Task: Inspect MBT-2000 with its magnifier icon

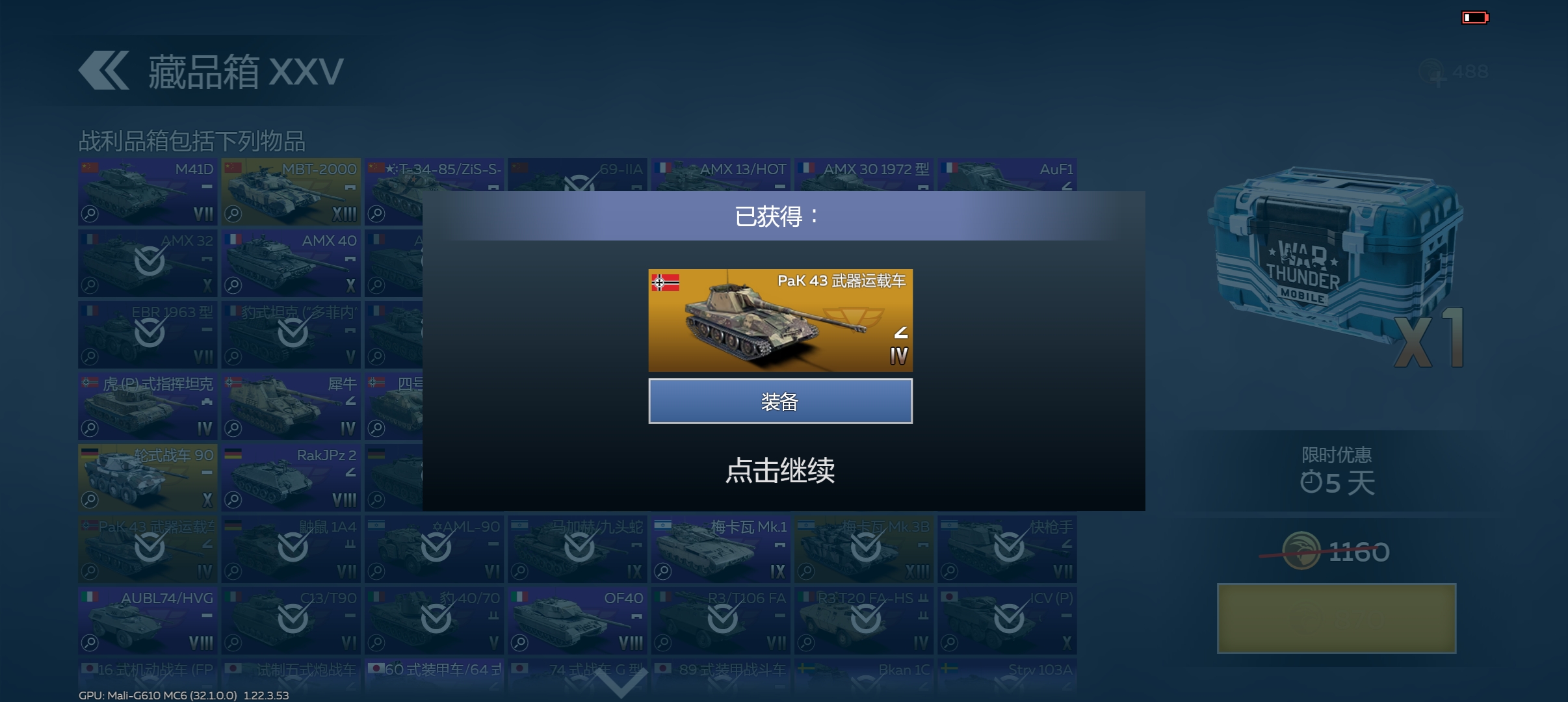Action: [x=233, y=214]
